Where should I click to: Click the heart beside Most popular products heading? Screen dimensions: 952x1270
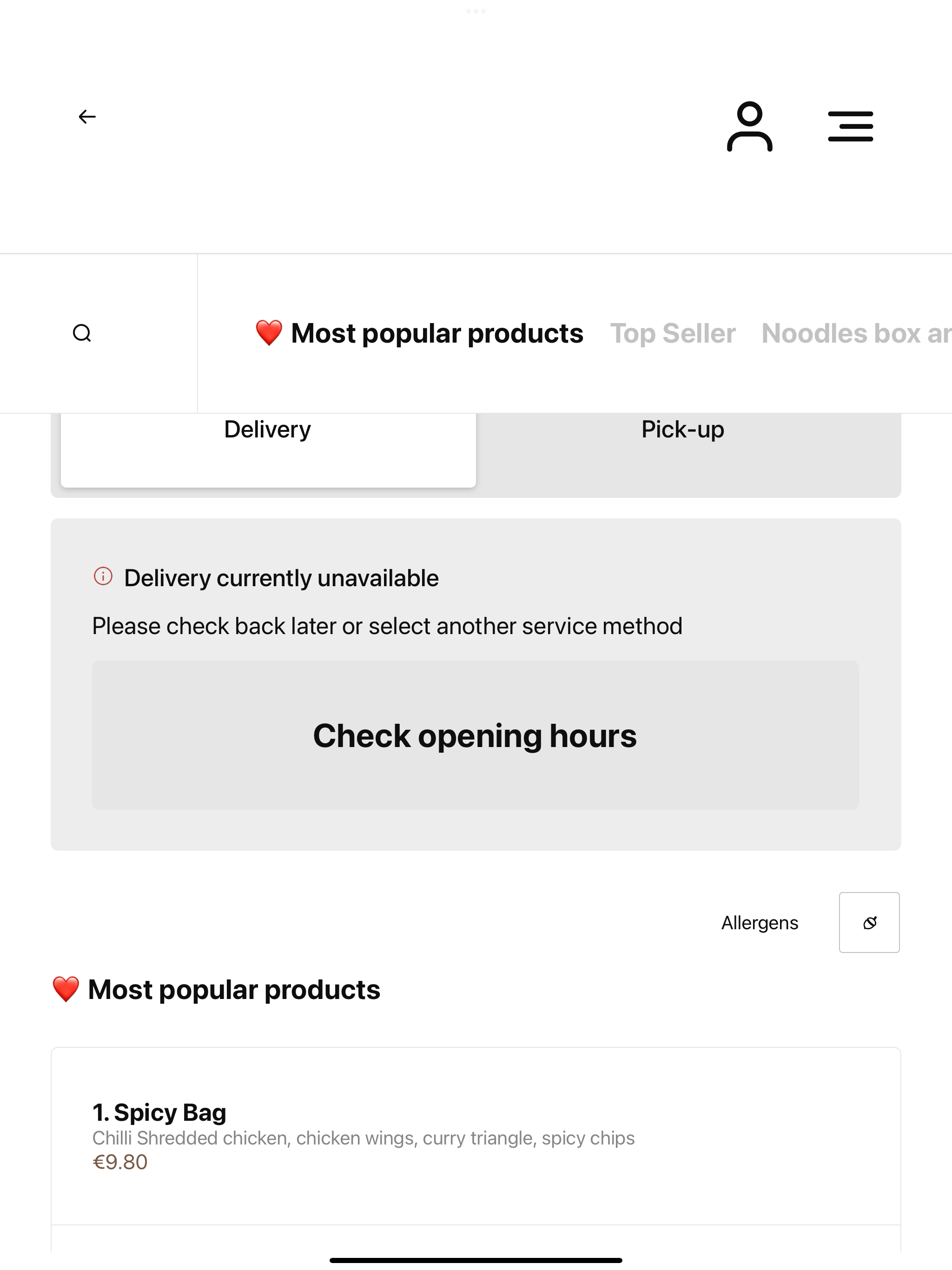(x=66, y=989)
